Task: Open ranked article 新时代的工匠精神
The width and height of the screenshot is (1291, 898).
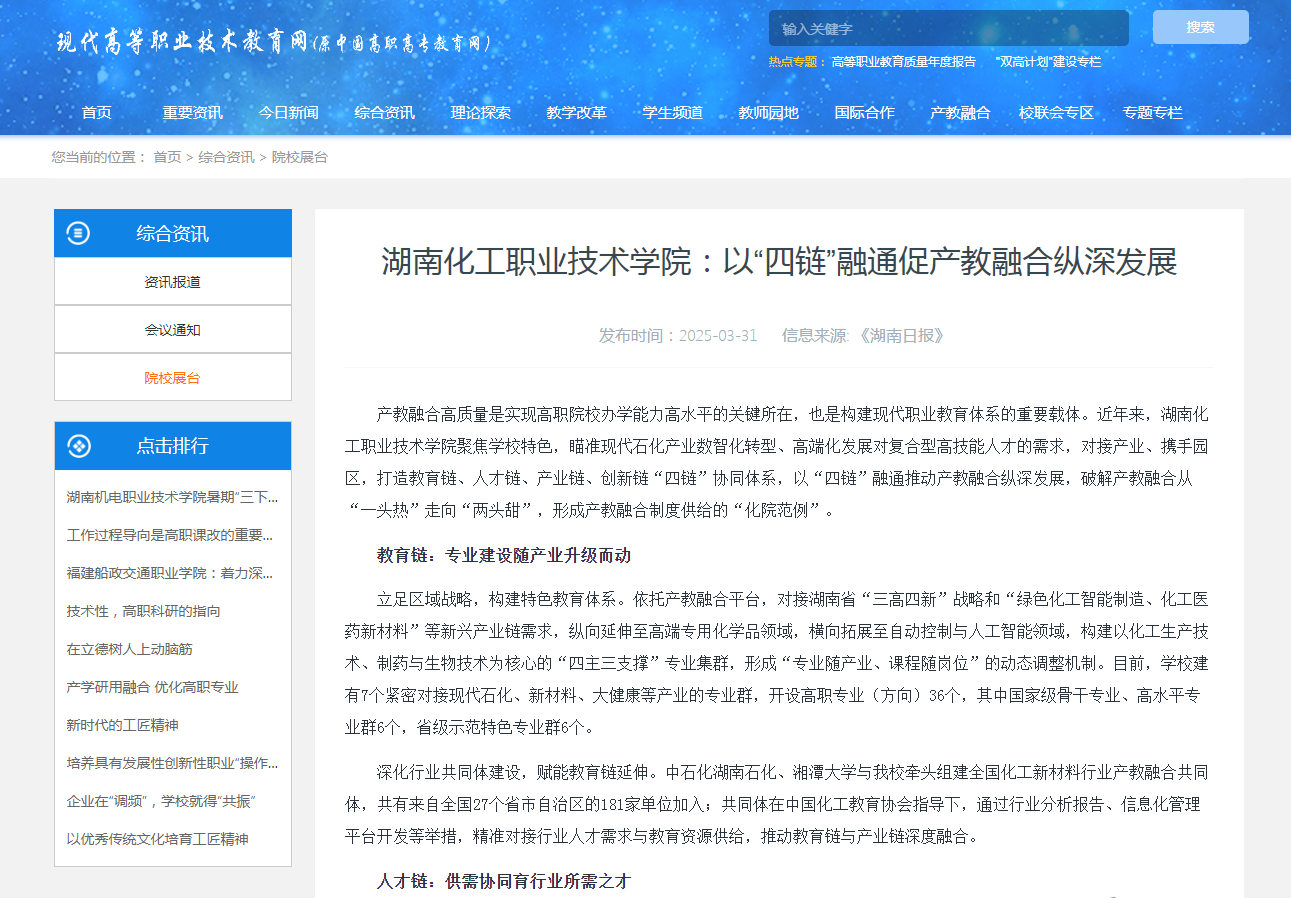Action: coord(123,725)
